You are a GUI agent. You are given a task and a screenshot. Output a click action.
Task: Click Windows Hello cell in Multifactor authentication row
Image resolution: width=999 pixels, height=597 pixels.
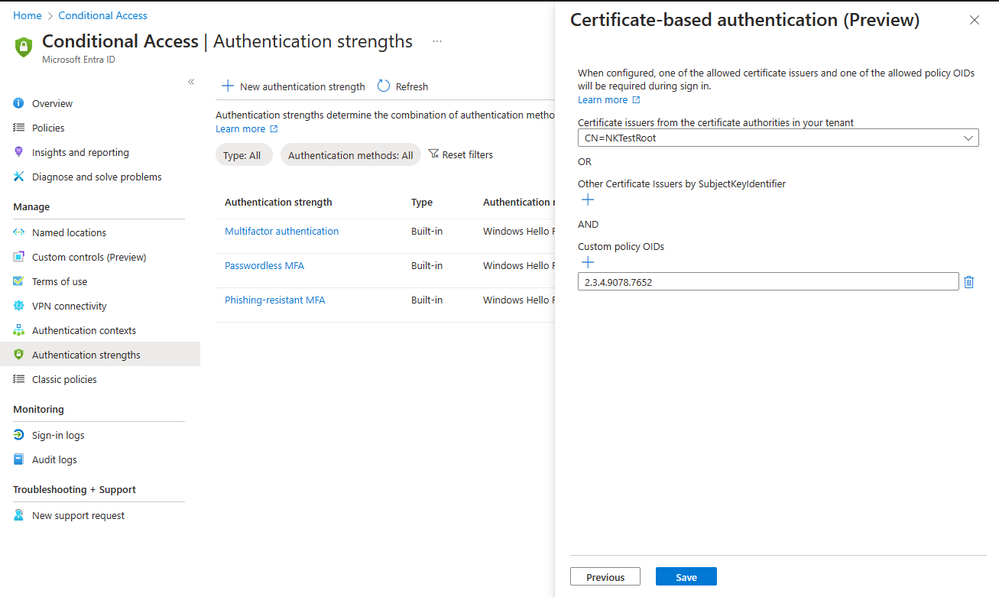pos(519,231)
